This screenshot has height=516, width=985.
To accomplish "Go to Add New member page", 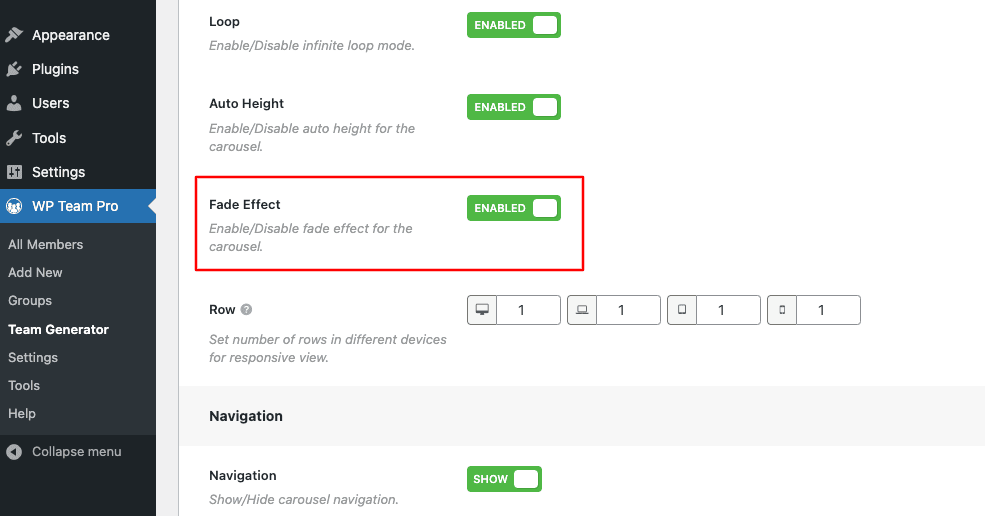I will pyautogui.click(x=35, y=272).
